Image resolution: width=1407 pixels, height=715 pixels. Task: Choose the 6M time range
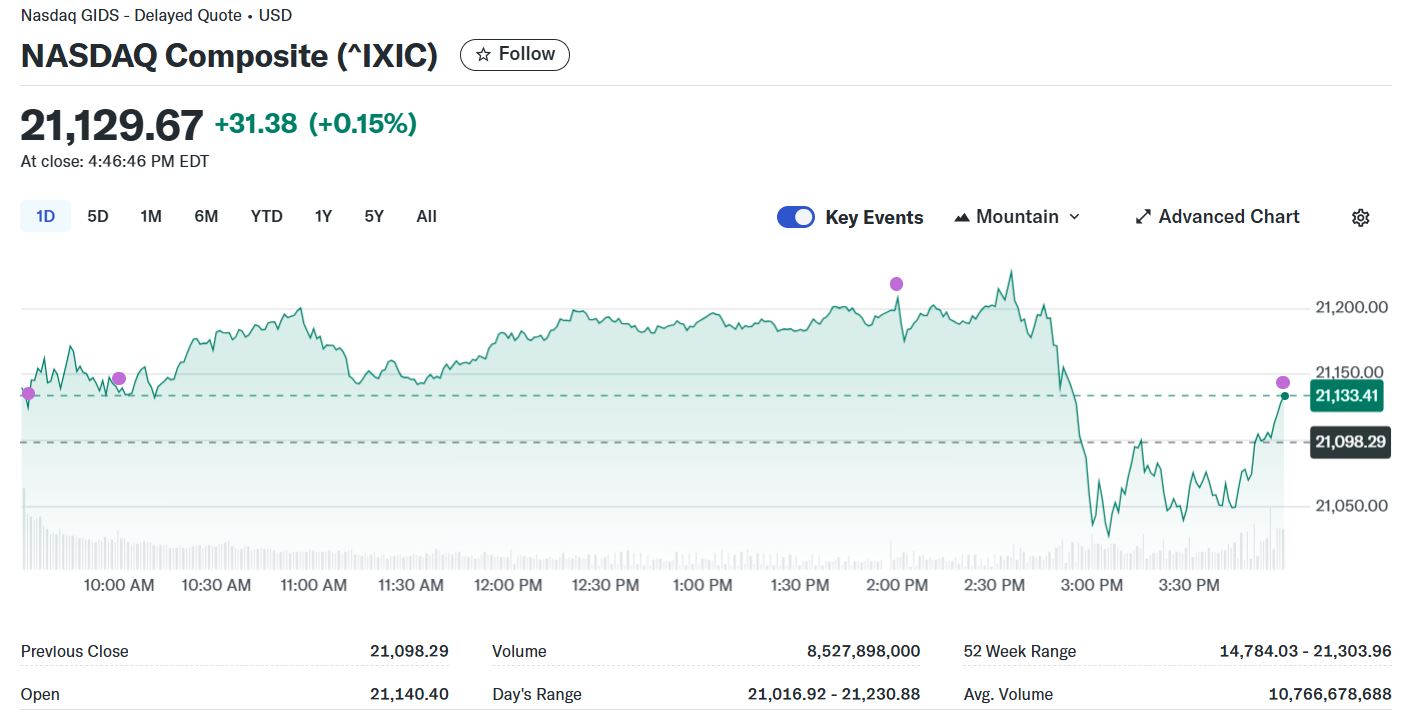tap(206, 216)
